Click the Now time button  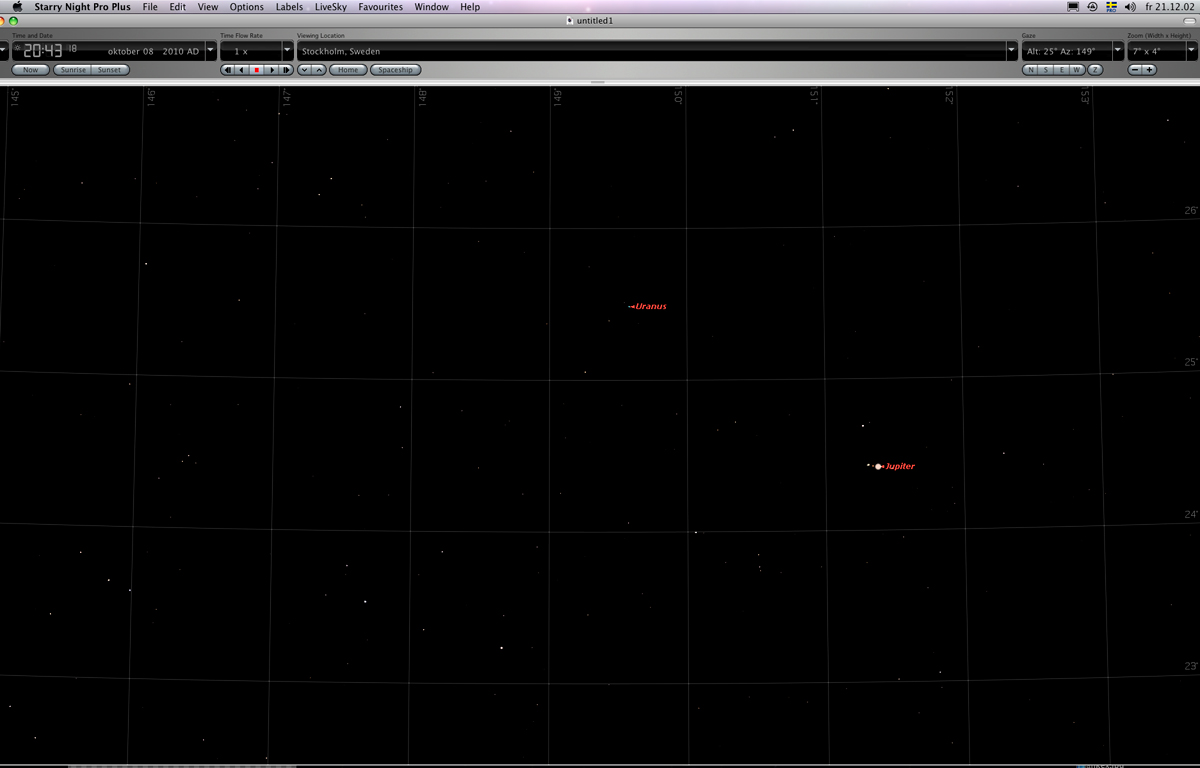click(30, 70)
